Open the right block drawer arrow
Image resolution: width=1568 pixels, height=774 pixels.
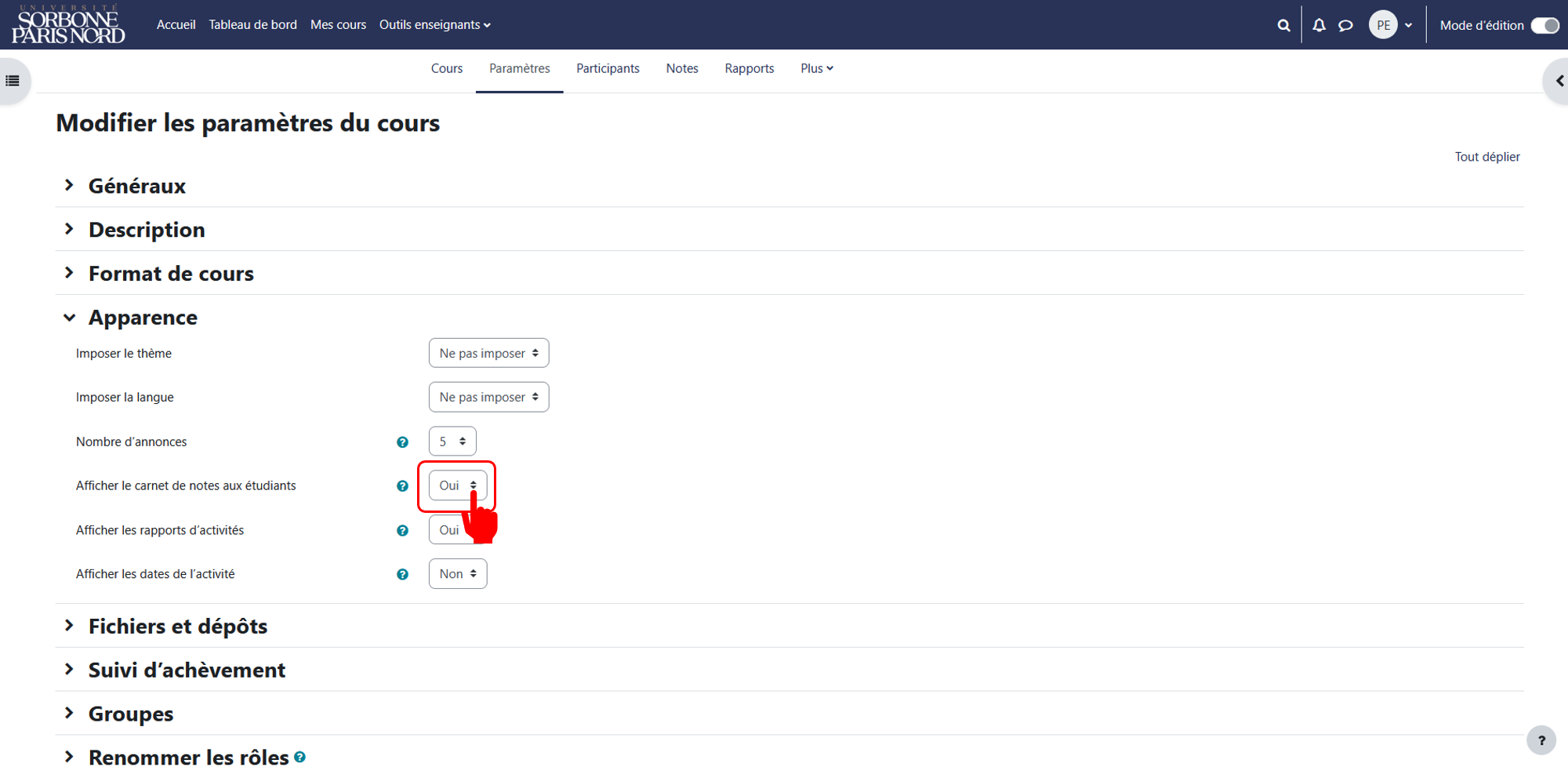point(1558,81)
